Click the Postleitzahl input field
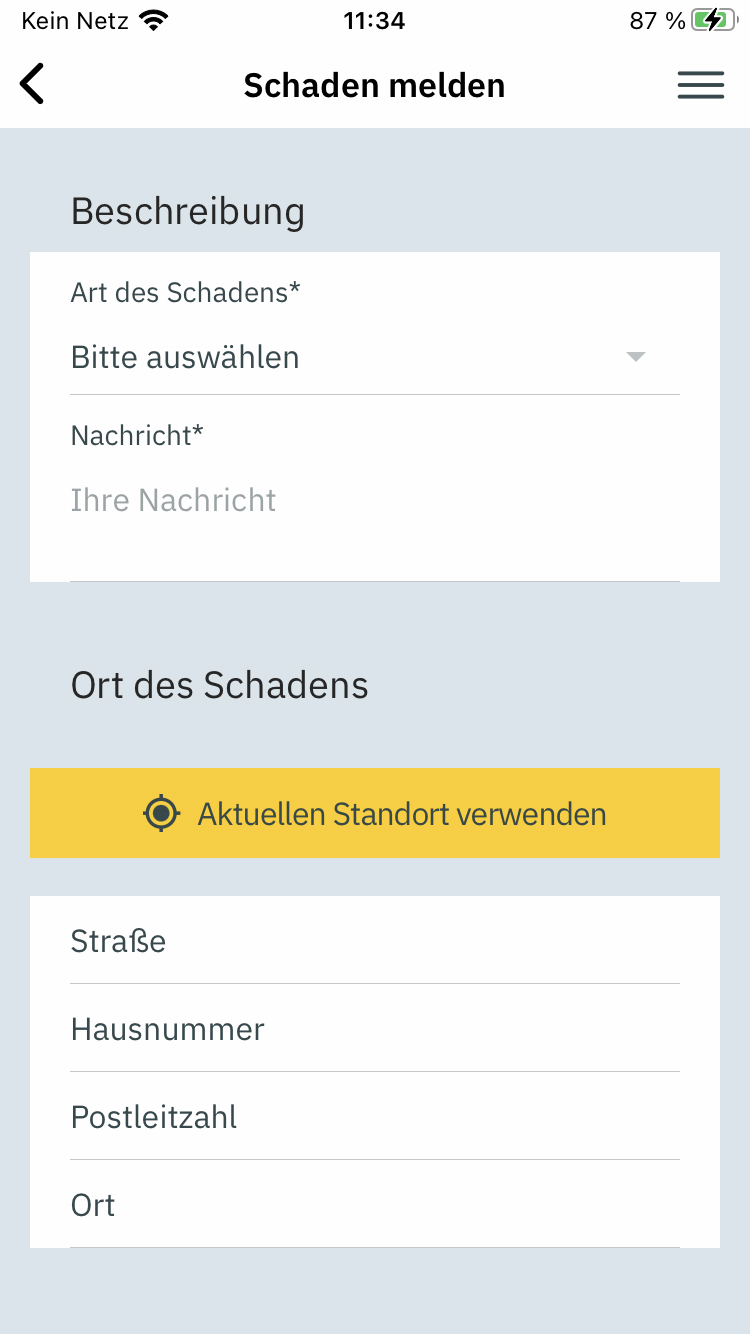This screenshot has height=1334, width=750. [x=375, y=1117]
